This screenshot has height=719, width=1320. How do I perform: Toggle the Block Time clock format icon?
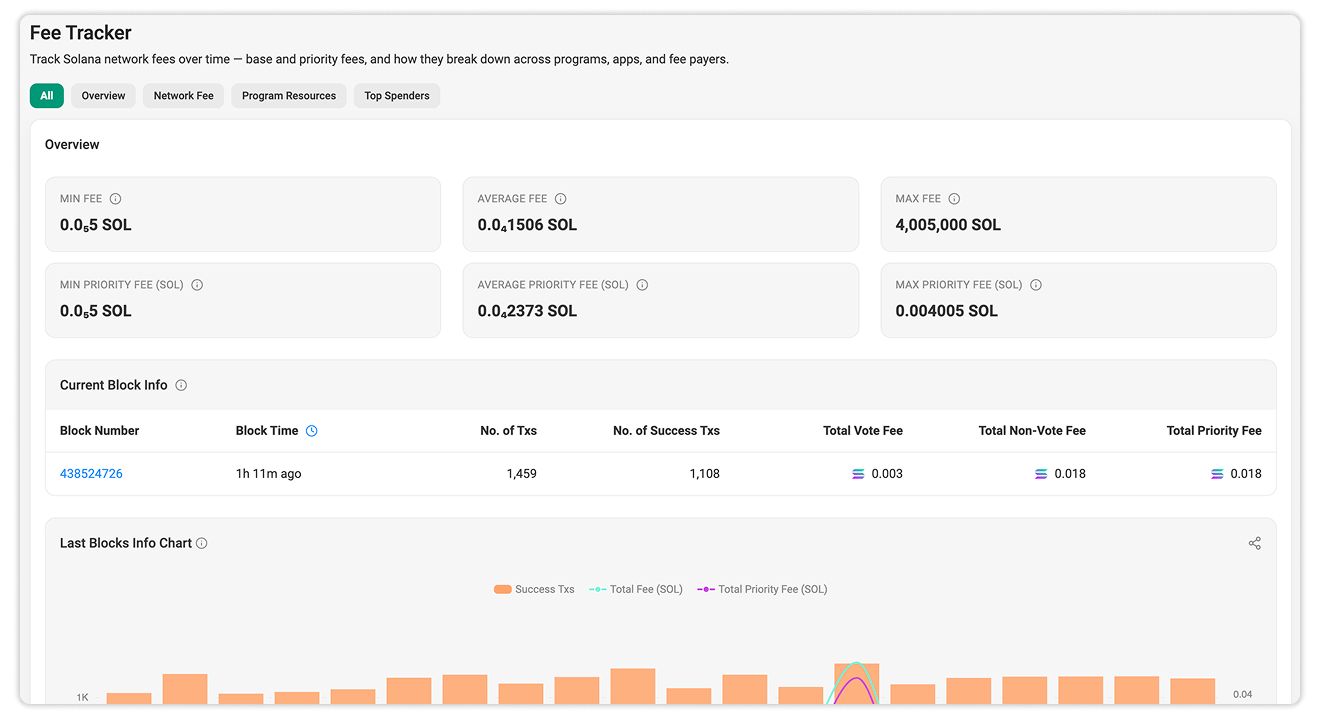[311, 431]
